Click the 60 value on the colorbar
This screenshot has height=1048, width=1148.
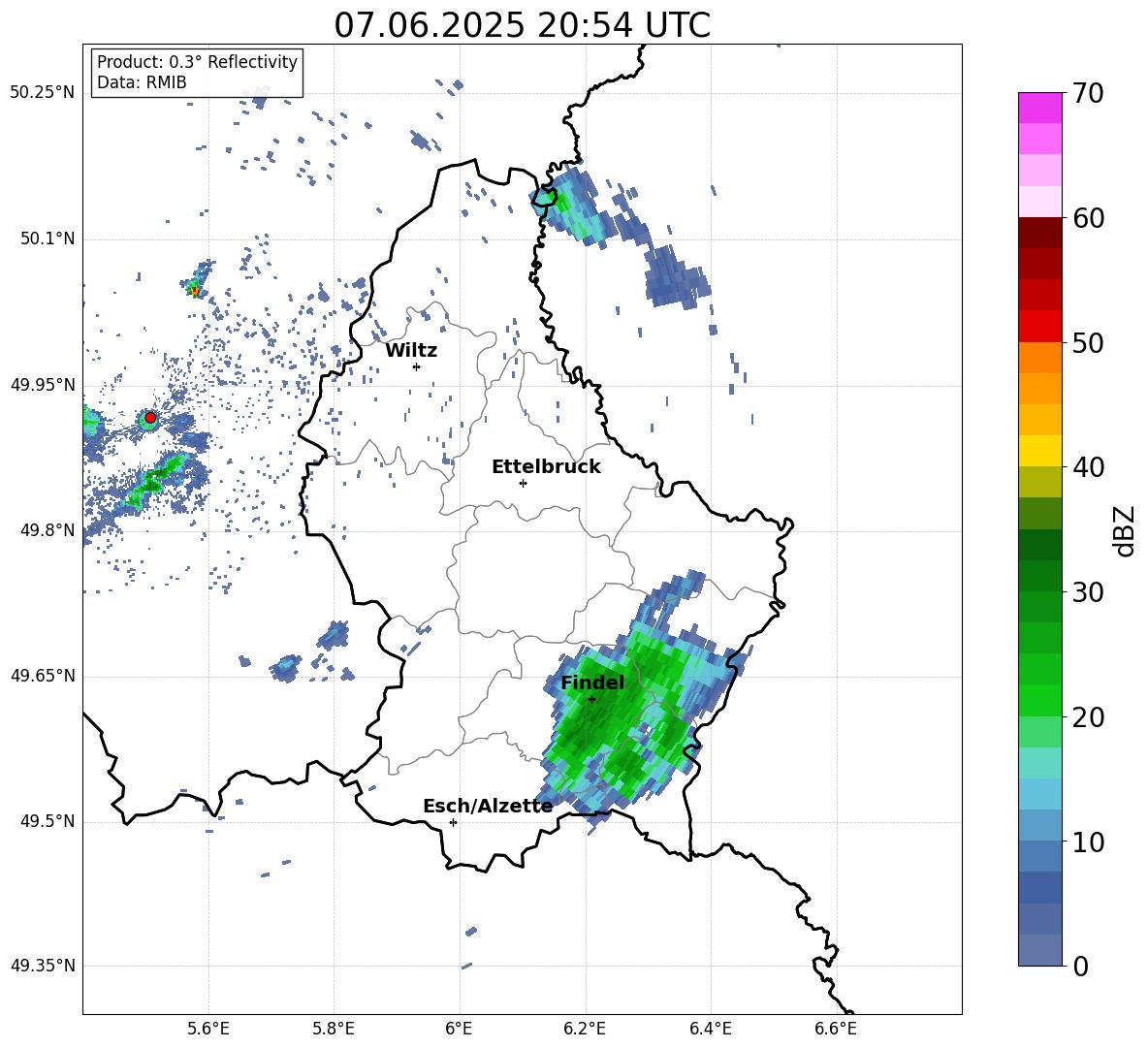pyautogui.click(x=1089, y=218)
